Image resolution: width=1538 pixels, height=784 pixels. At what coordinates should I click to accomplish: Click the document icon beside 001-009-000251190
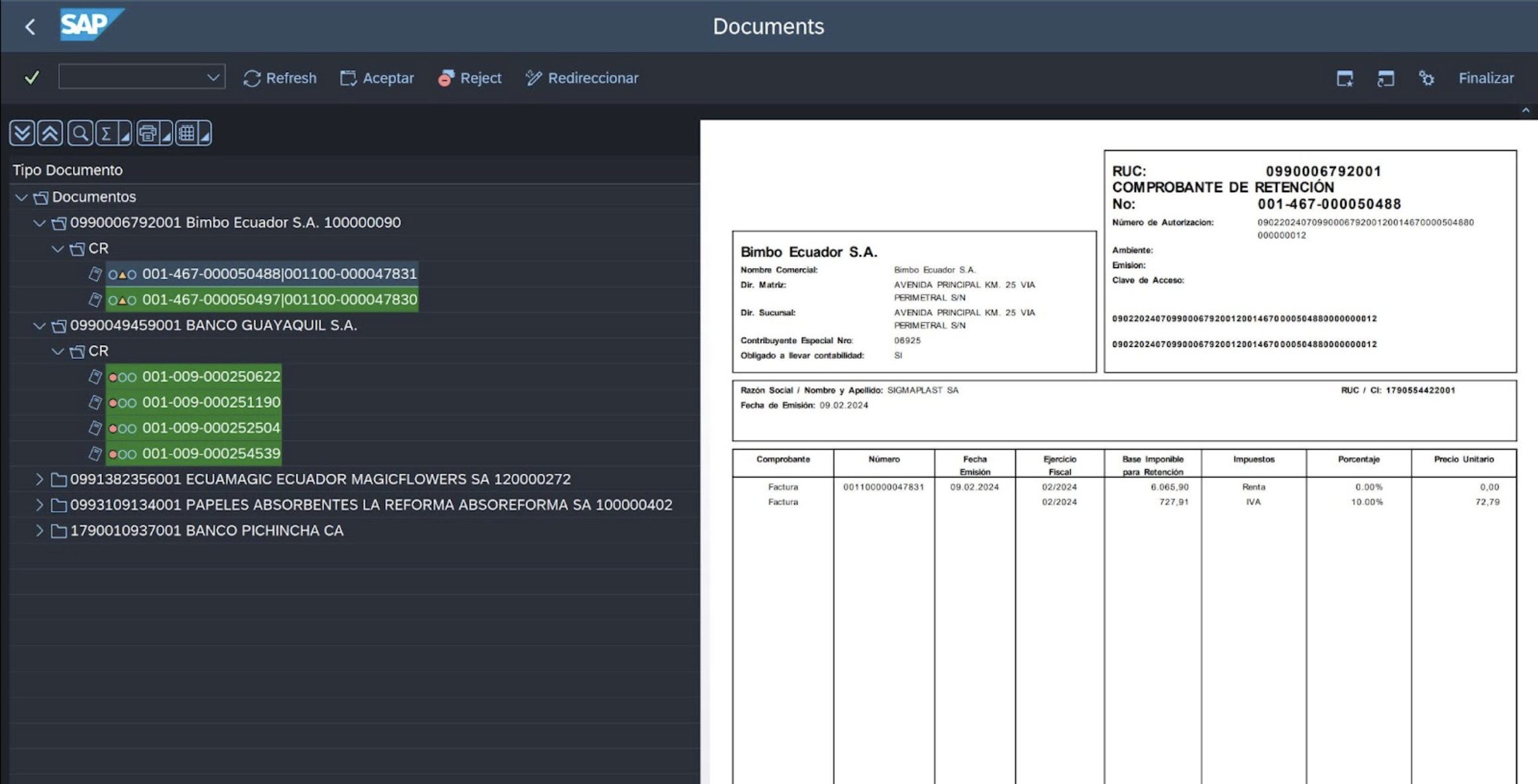pos(95,403)
